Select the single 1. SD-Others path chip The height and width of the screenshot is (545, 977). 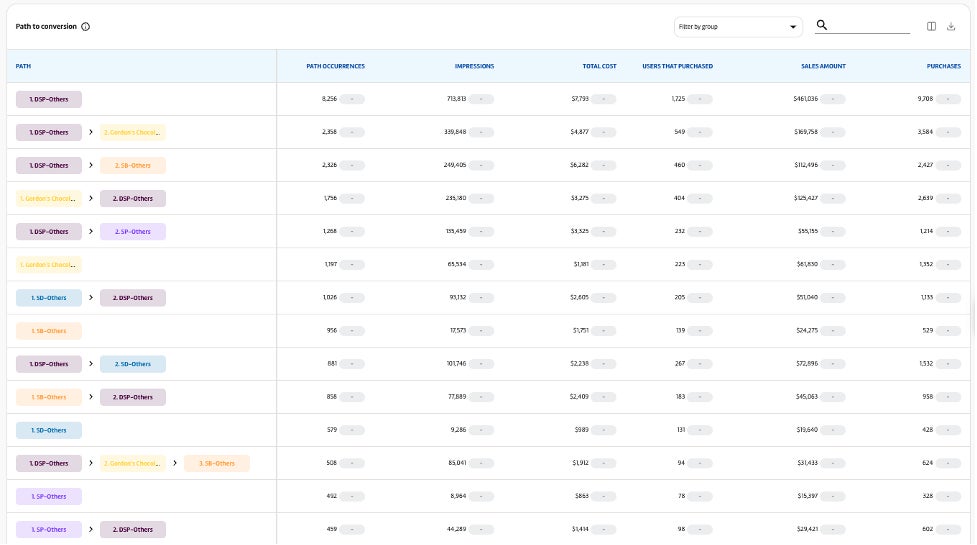49,431
